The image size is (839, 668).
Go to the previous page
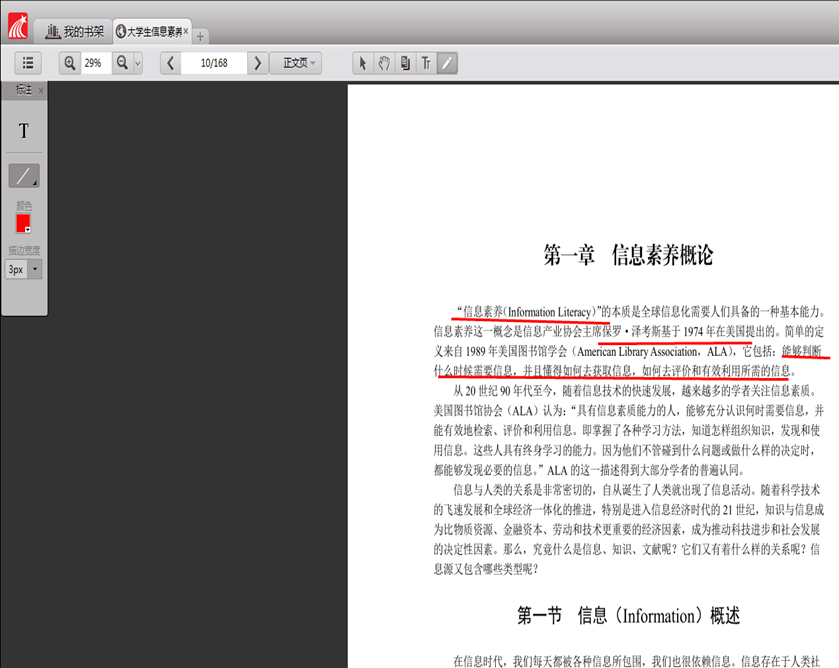coord(171,63)
